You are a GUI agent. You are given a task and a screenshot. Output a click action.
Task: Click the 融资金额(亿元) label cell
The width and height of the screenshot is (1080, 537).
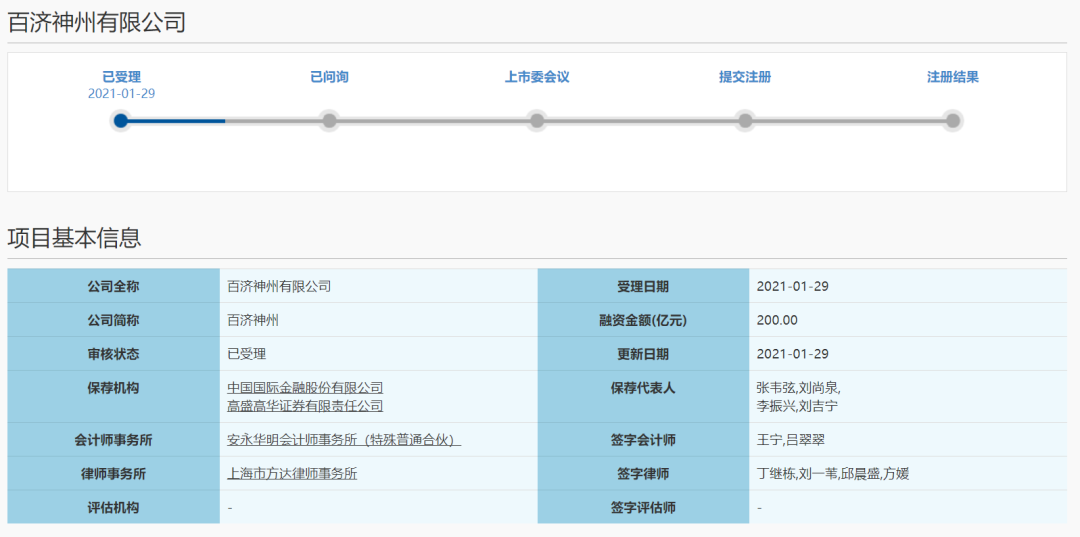pos(643,320)
